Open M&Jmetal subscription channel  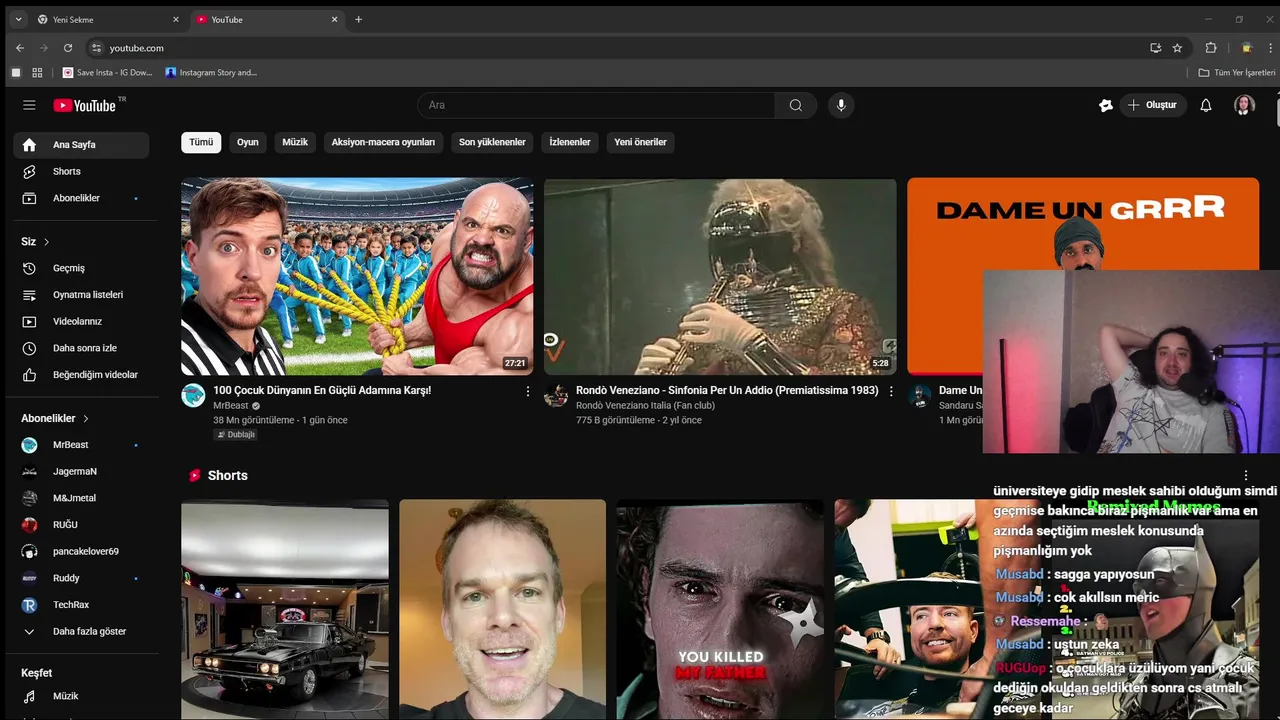click(81, 498)
